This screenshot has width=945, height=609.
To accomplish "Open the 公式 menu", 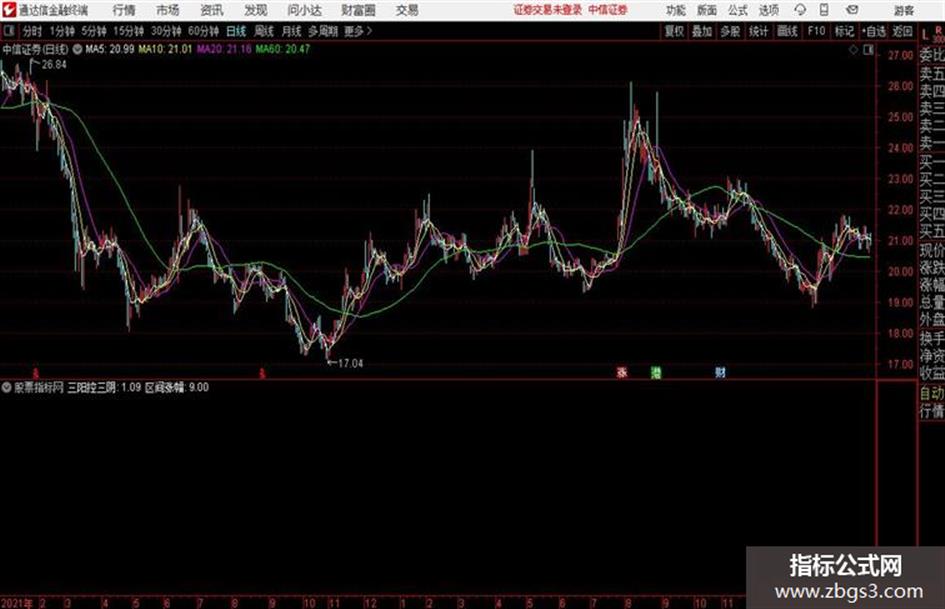I will click(x=738, y=10).
